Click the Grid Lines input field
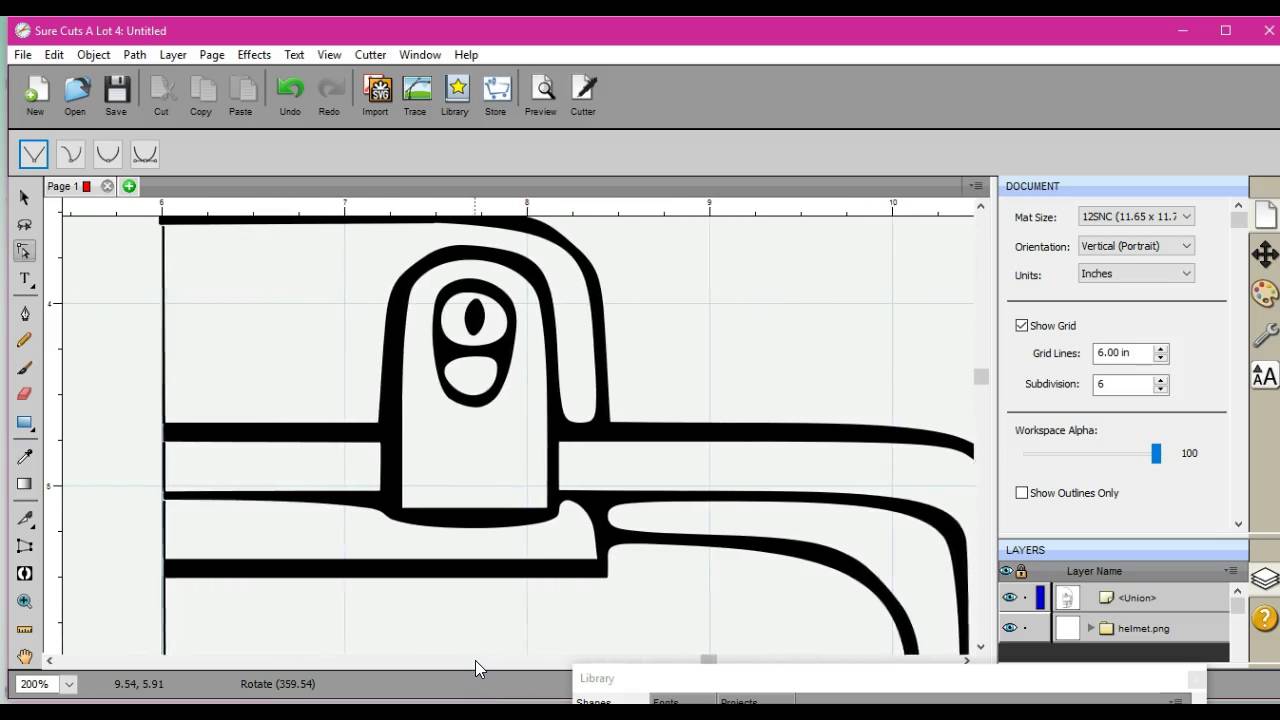 tap(1123, 353)
